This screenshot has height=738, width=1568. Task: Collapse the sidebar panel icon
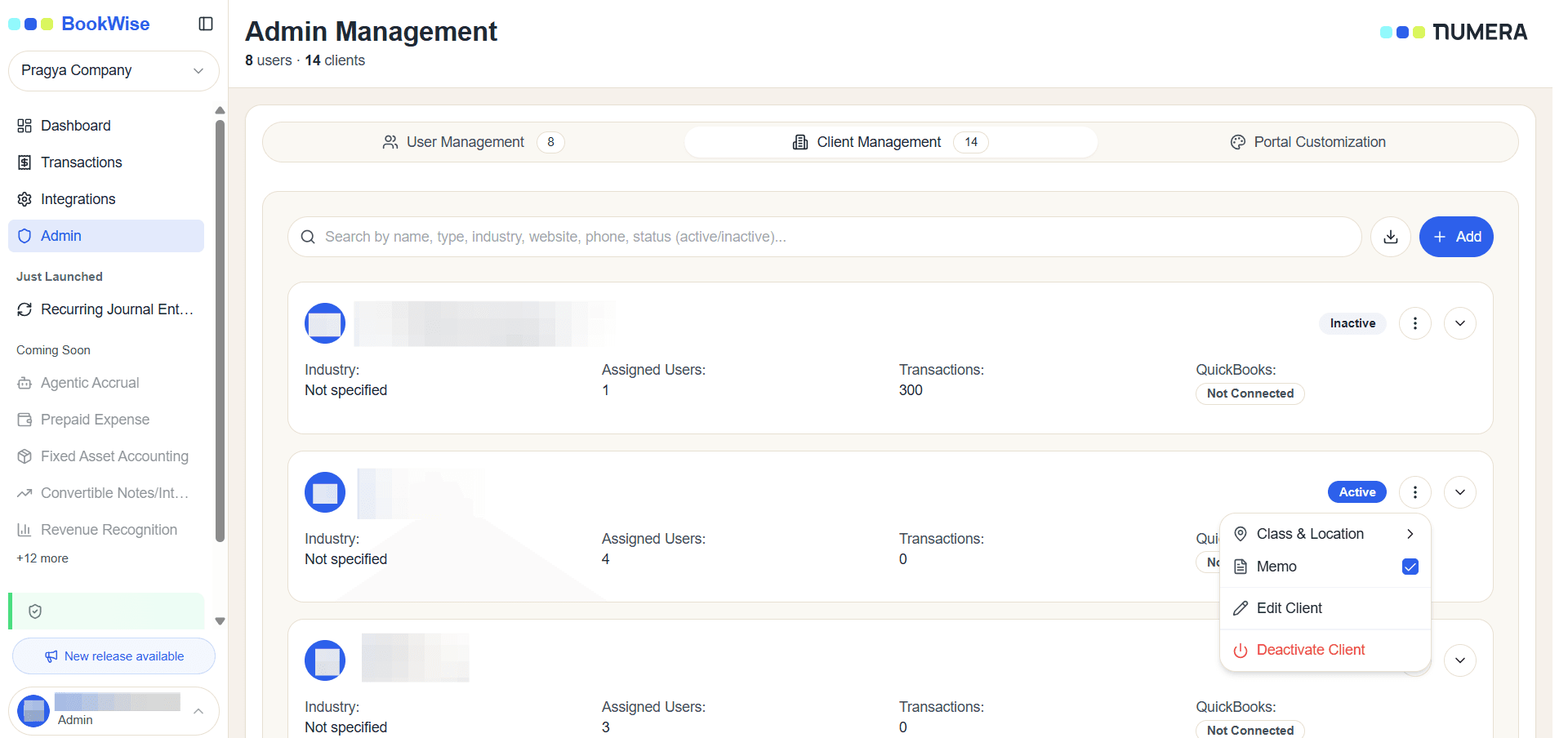click(x=206, y=24)
